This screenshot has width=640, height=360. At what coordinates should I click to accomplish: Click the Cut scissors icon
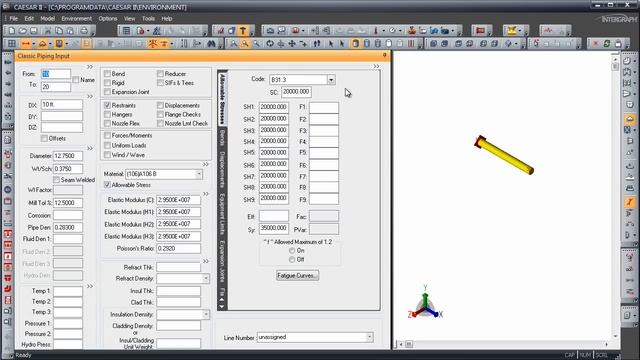[x=48, y=31]
